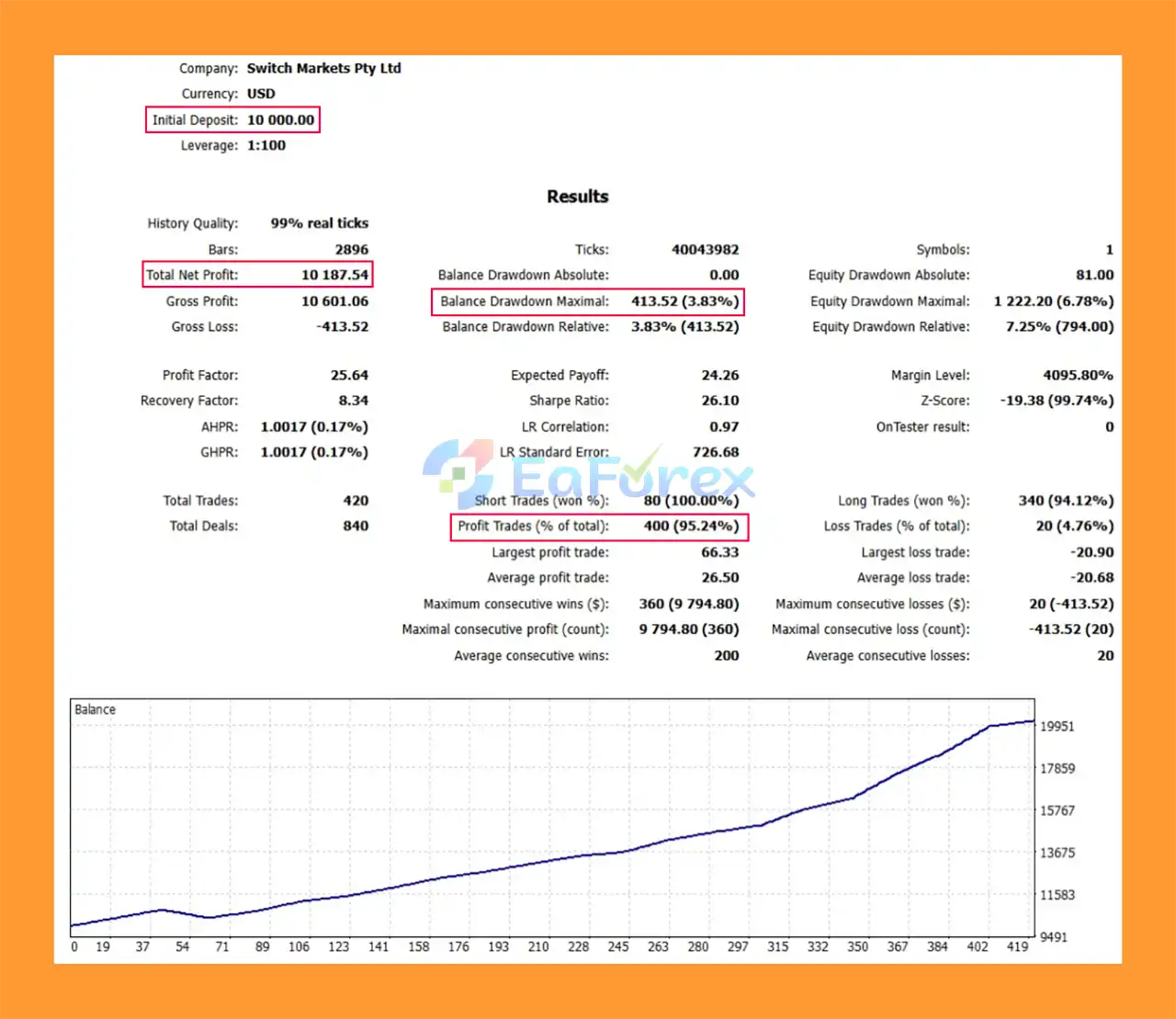The height and width of the screenshot is (1019, 1176).
Task: Select the Total Trades value 420
Action: point(356,501)
